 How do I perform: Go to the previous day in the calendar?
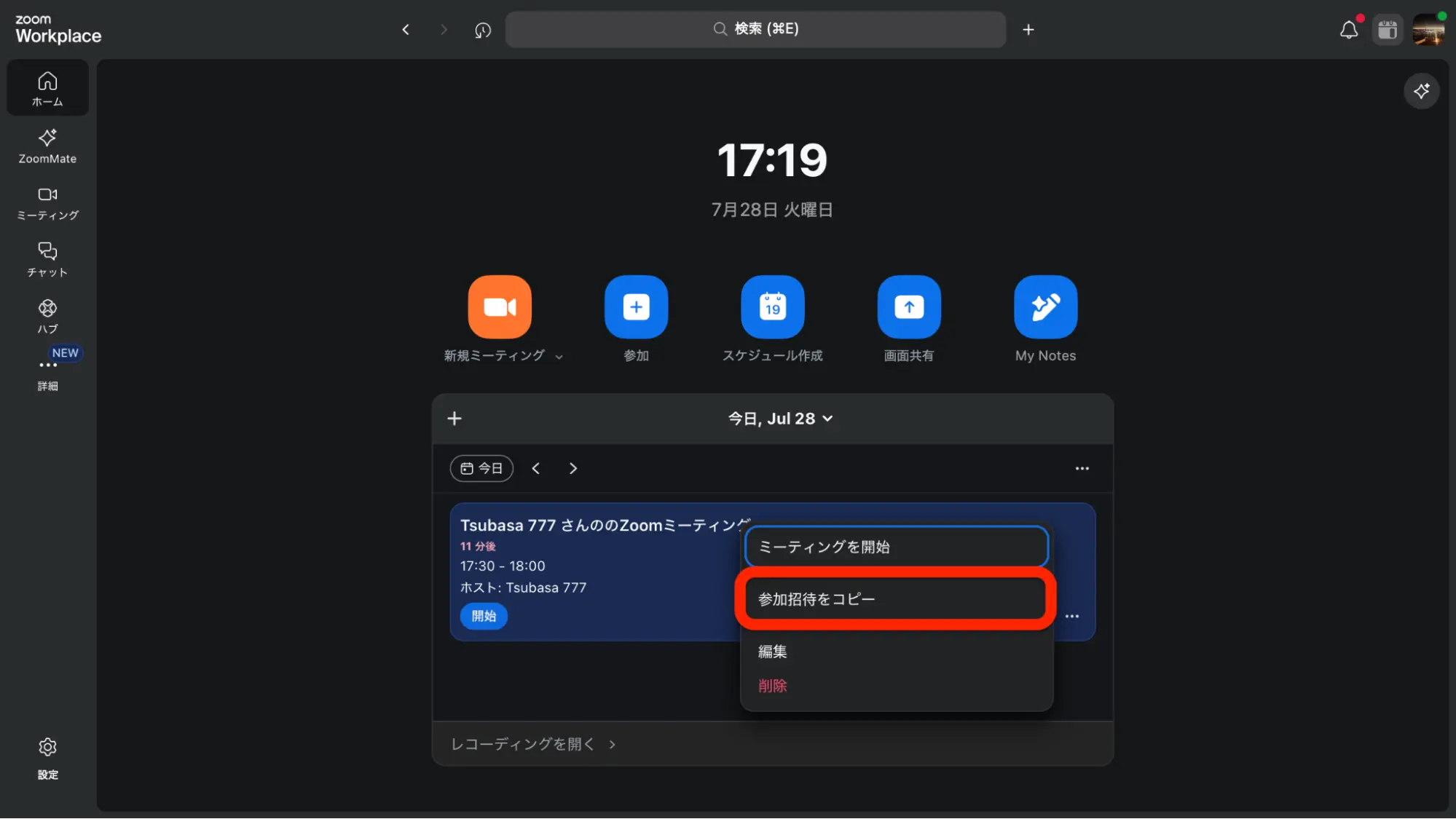click(535, 468)
